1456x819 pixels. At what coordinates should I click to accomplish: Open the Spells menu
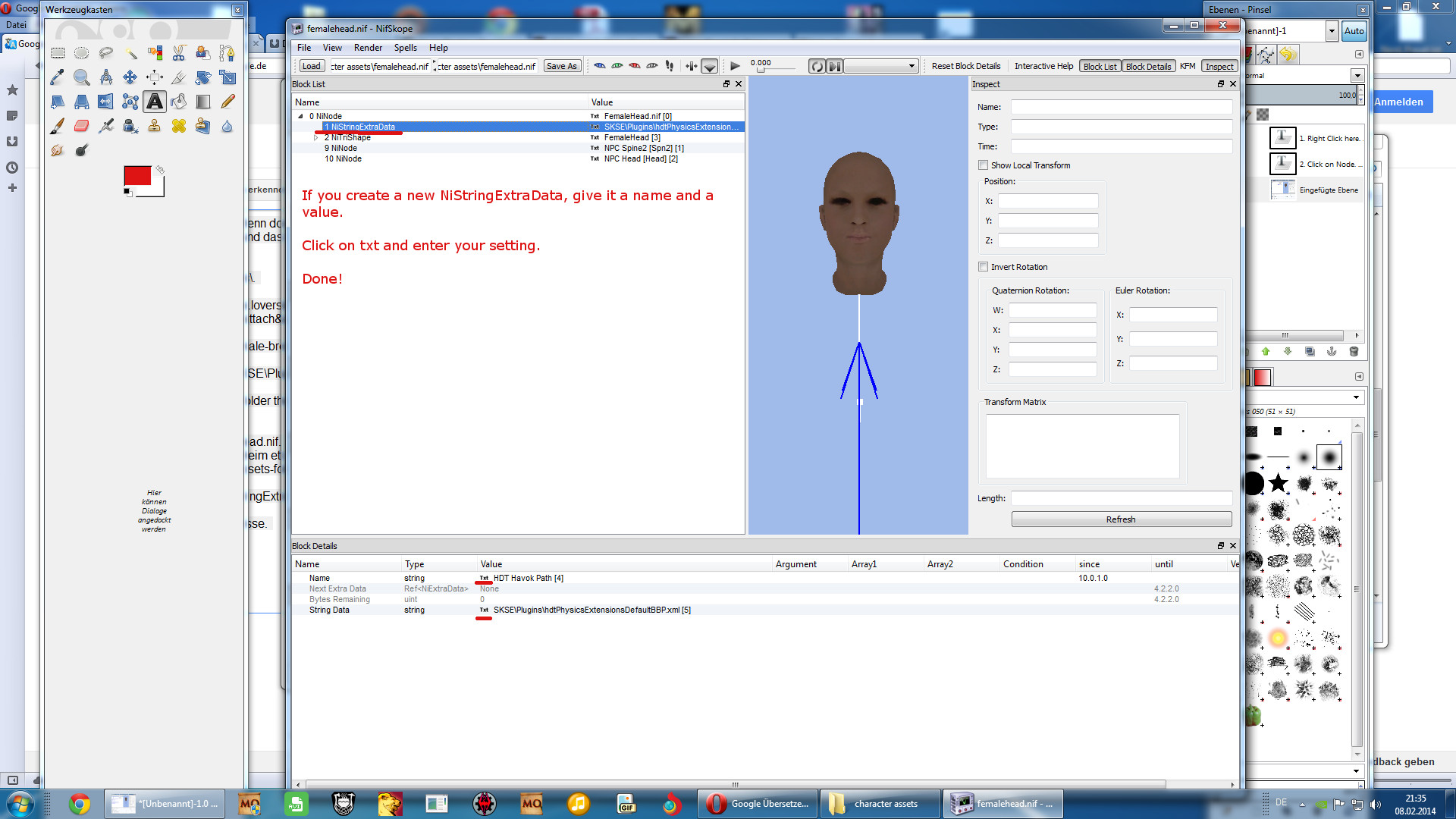pyautogui.click(x=405, y=48)
